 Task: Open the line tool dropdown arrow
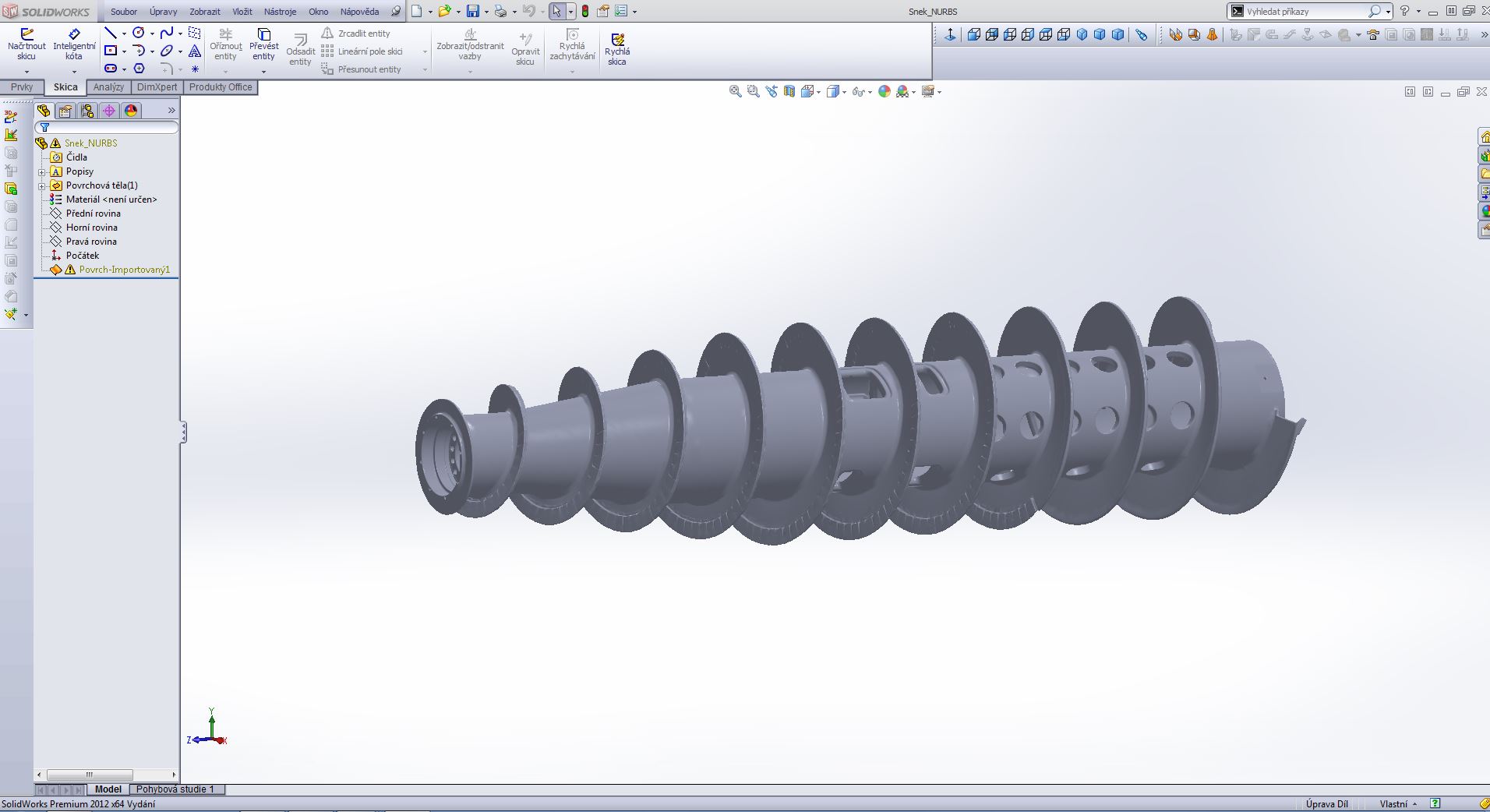[x=124, y=34]
